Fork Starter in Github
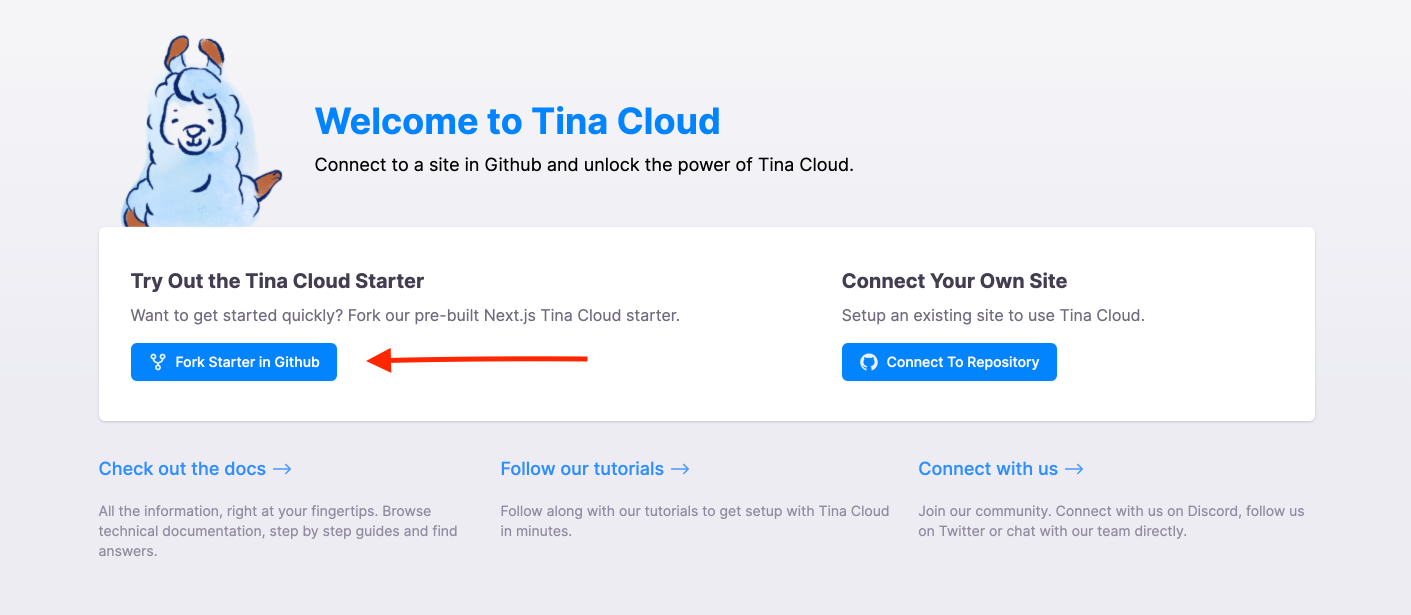The width and height of the screenshot is (1411, 615). point(234,362)
